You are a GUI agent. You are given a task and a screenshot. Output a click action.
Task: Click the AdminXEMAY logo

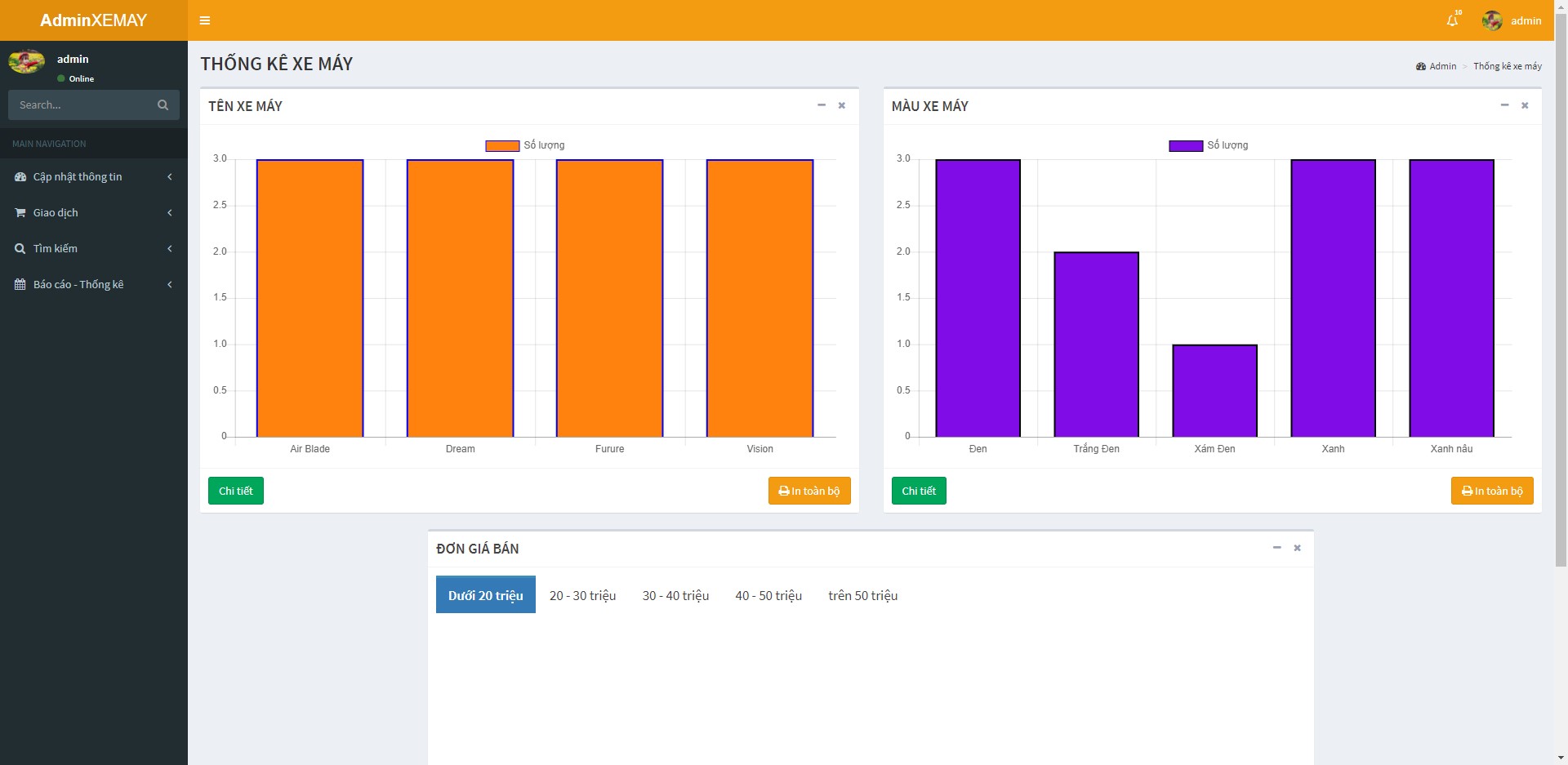(x=94, y=20)
